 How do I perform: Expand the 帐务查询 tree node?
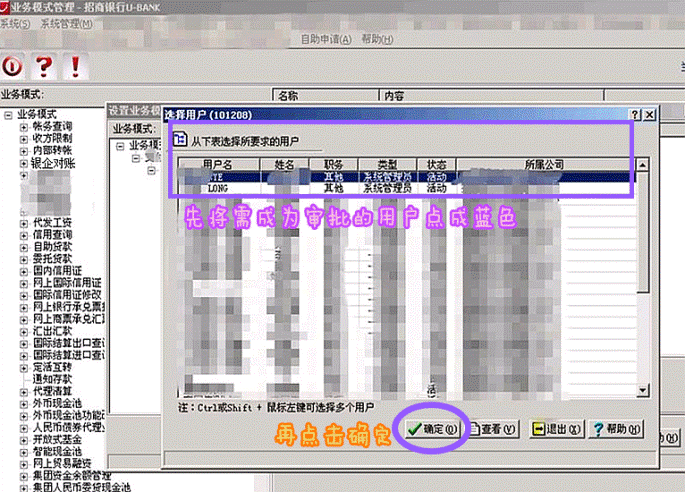point(24,127)
